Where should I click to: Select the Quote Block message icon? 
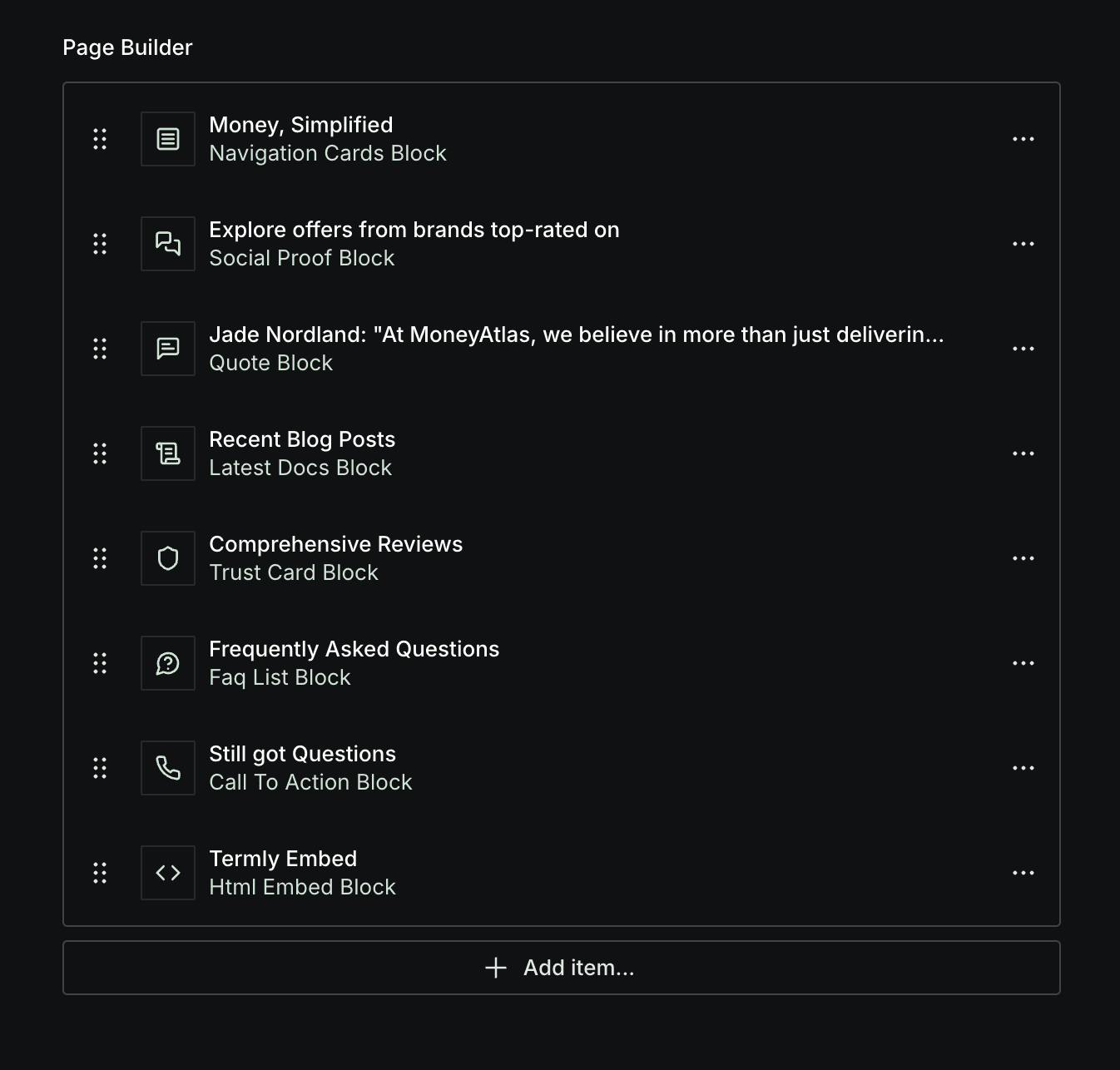pyautogui.click(x=168, y=349)
